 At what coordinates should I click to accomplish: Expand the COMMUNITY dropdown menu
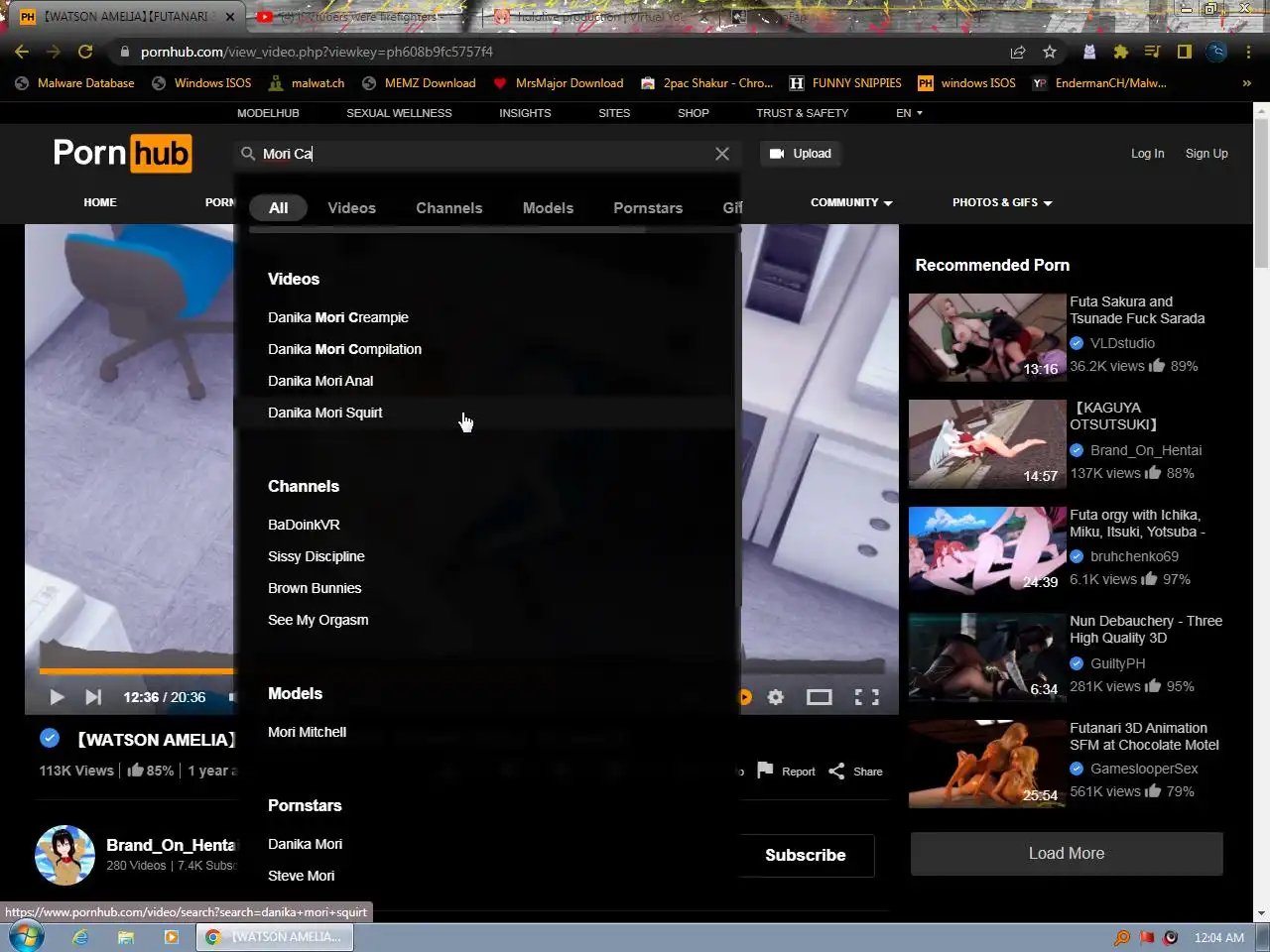pyautogui.click(x=851, y=202)
